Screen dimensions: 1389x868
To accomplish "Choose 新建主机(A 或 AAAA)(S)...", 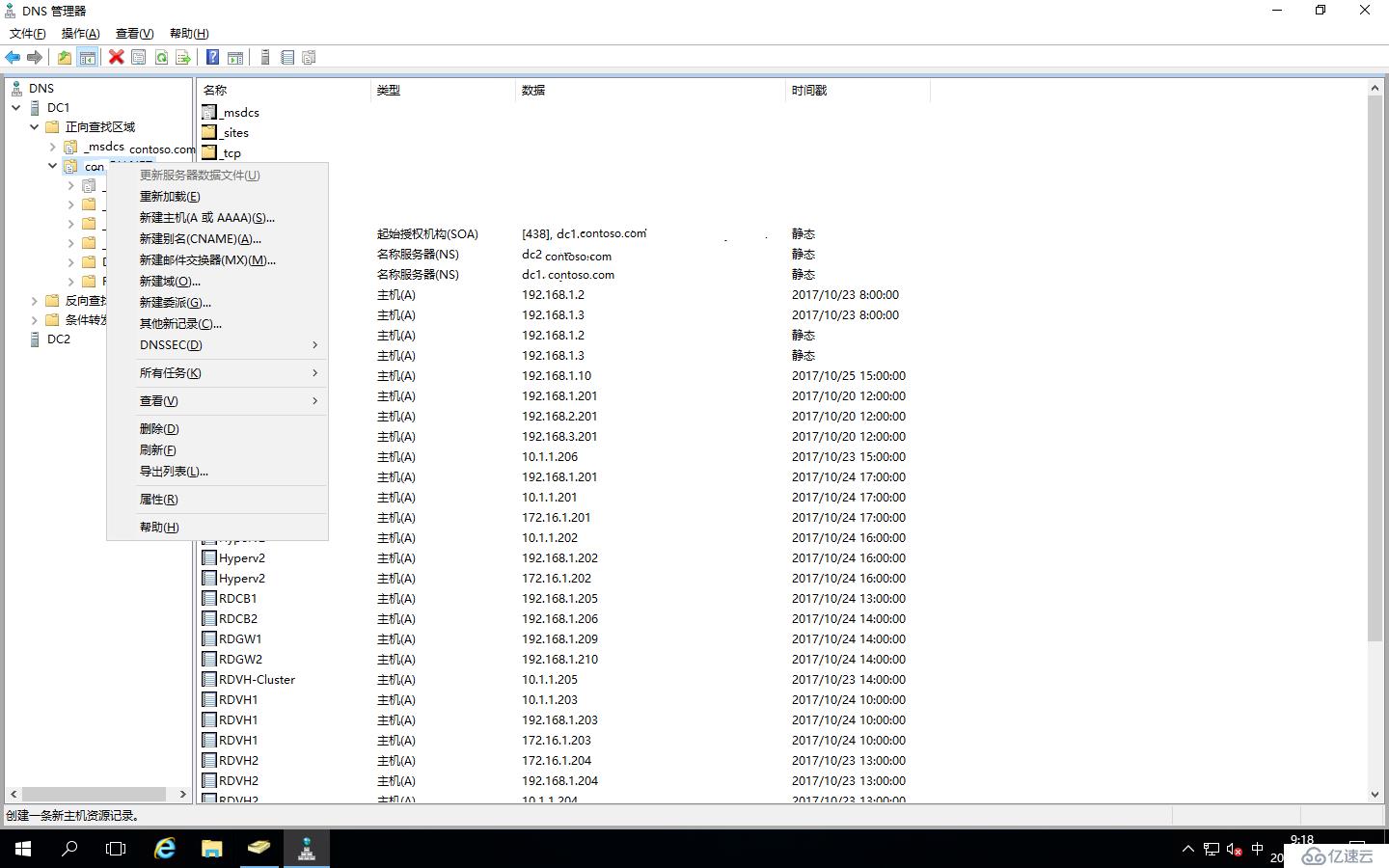I will tap(217, 217).
